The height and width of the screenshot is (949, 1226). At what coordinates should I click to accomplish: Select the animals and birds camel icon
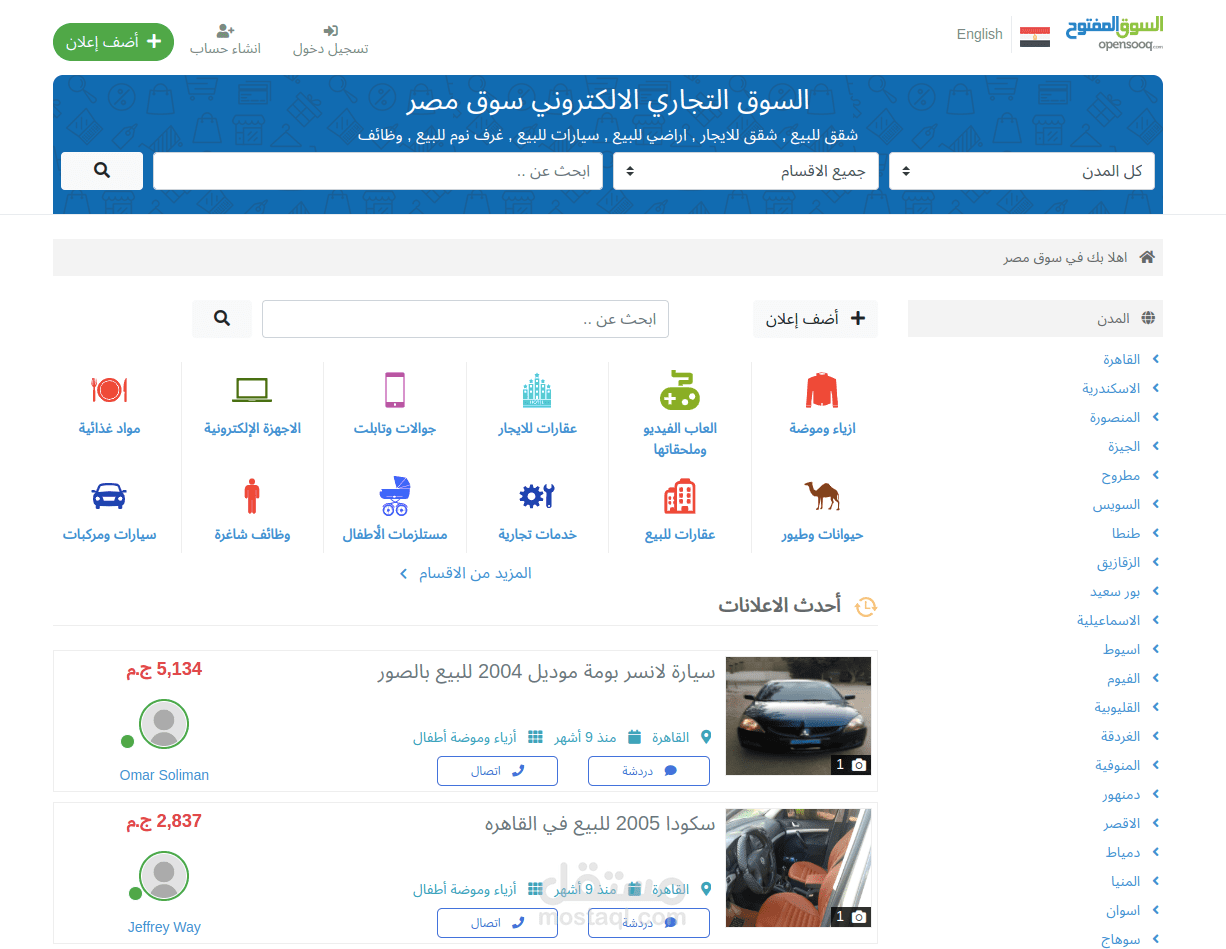tap(822, 496)
